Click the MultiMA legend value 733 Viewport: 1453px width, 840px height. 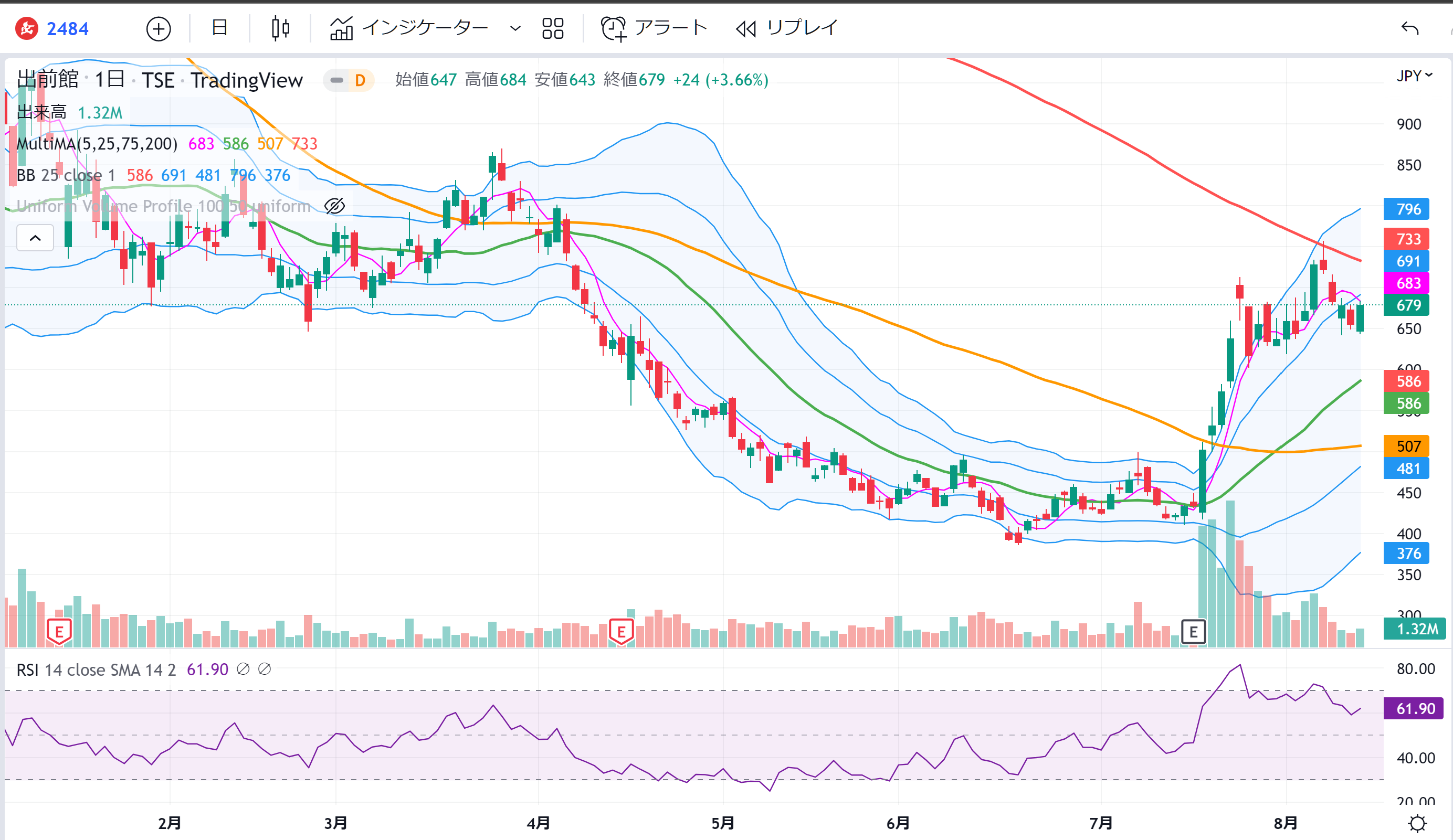pos(304,143)
